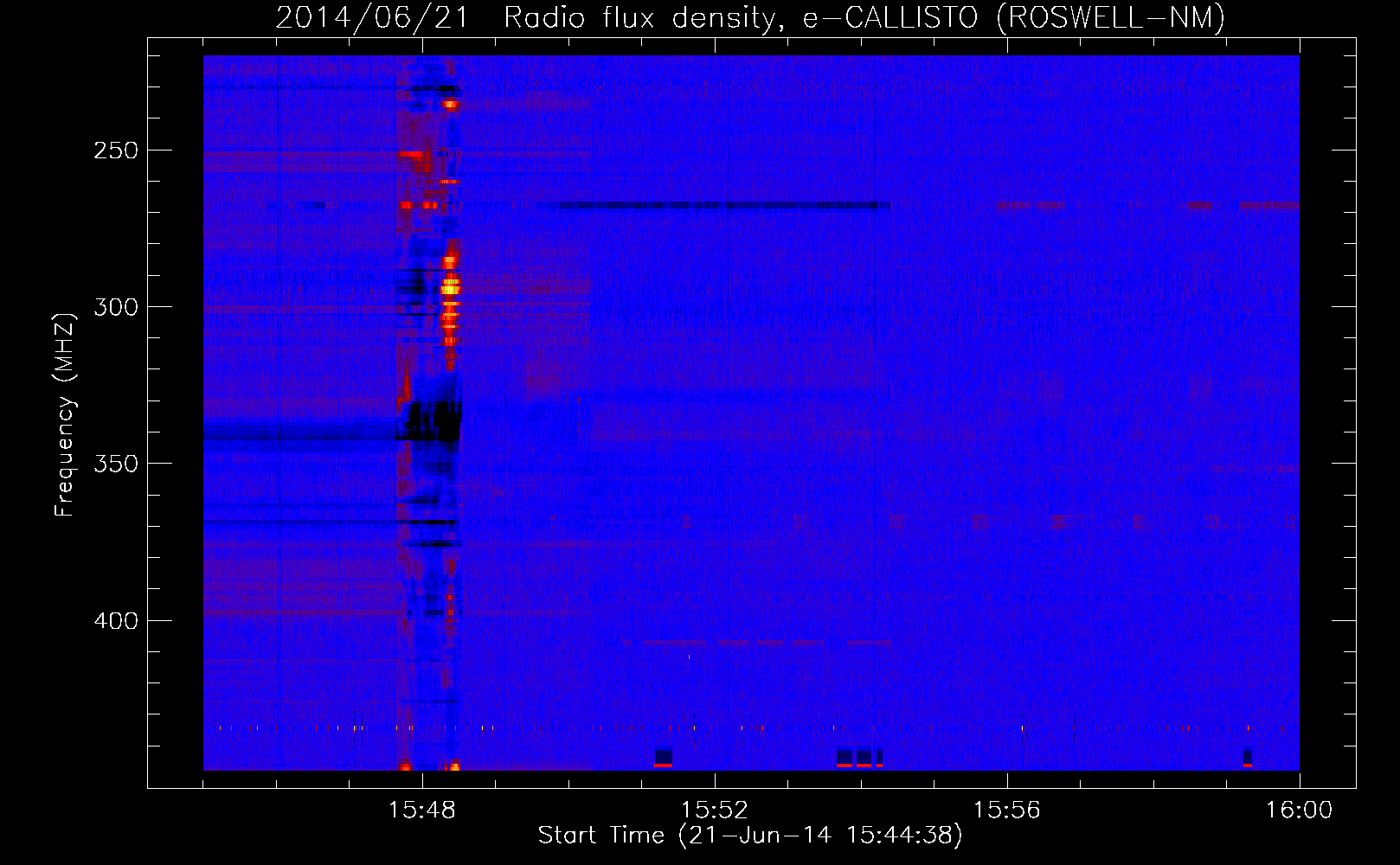The image size is (1400, 865).
Task: Click the 16:00 time tick label
Action: [1299, 810]
